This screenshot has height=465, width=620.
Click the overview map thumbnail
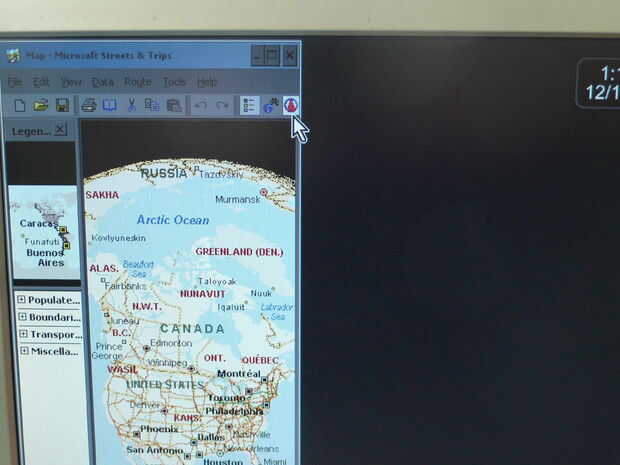pyautogui.click(x=43, y=232)
